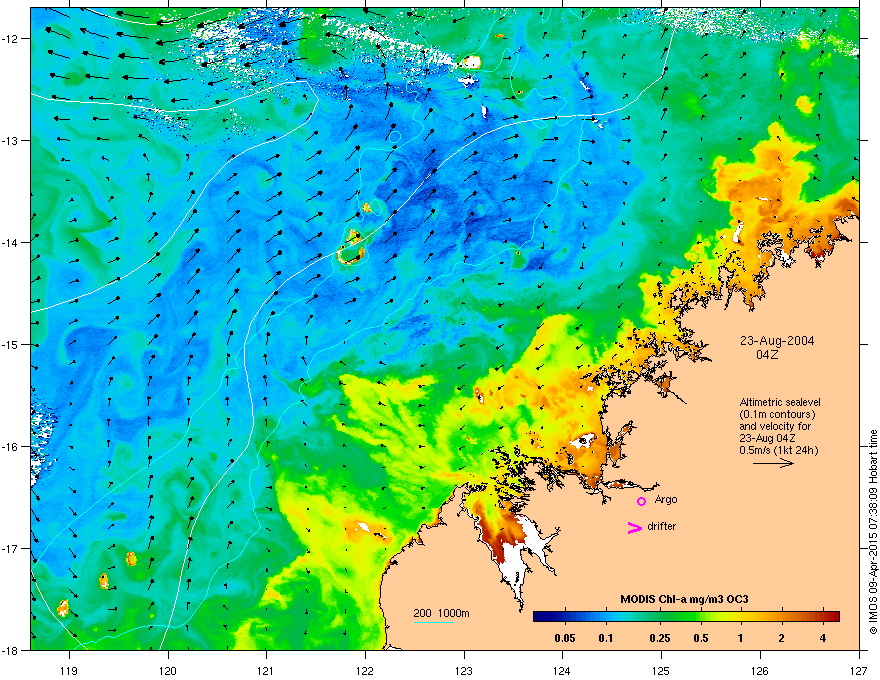Click the IMOS copyright timestamp text
Image resolution: width=880 pixels, height=680 pixels.
(x=873, y=532)
